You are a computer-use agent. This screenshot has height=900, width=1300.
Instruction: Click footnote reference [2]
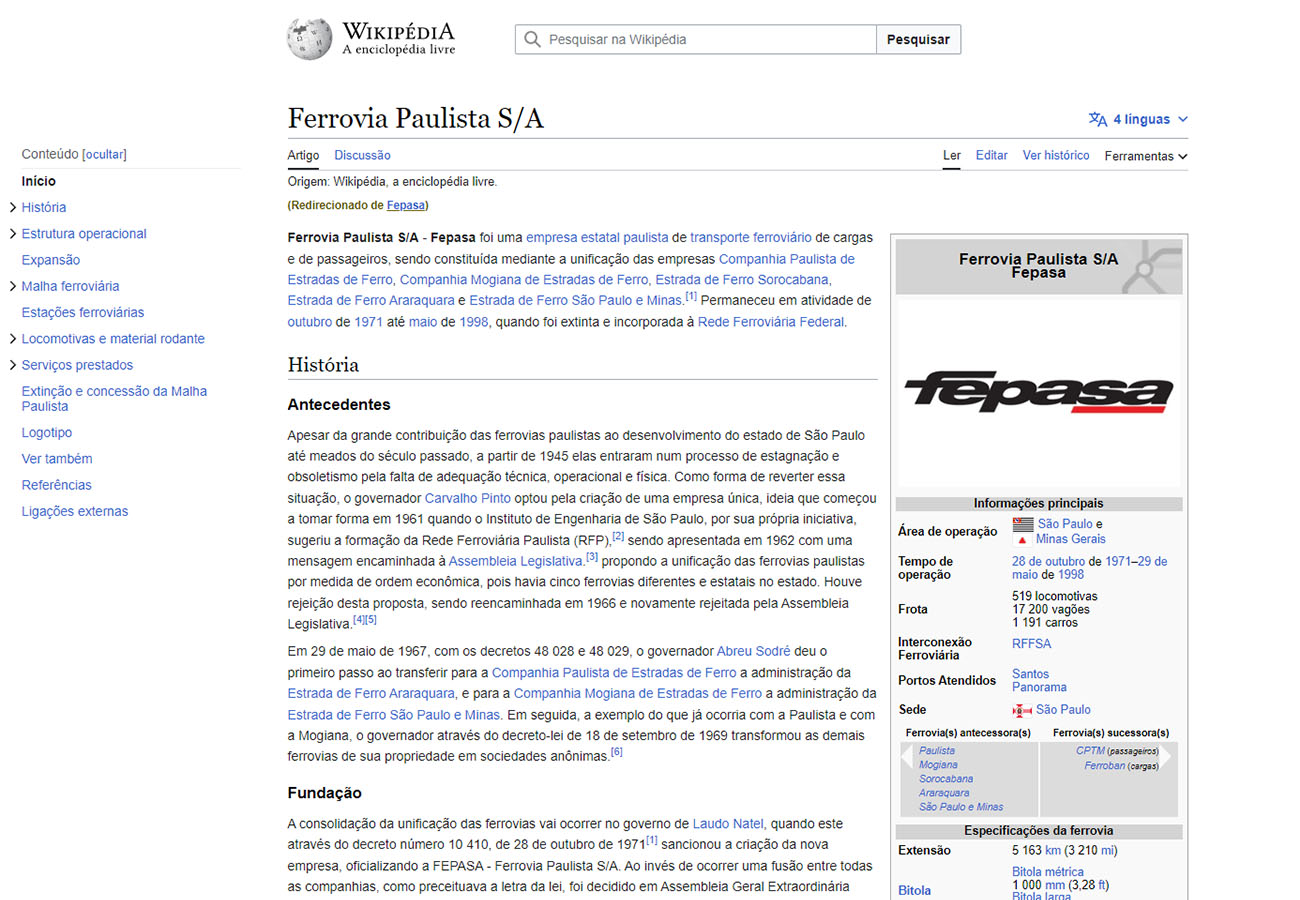tap(618, 536)
